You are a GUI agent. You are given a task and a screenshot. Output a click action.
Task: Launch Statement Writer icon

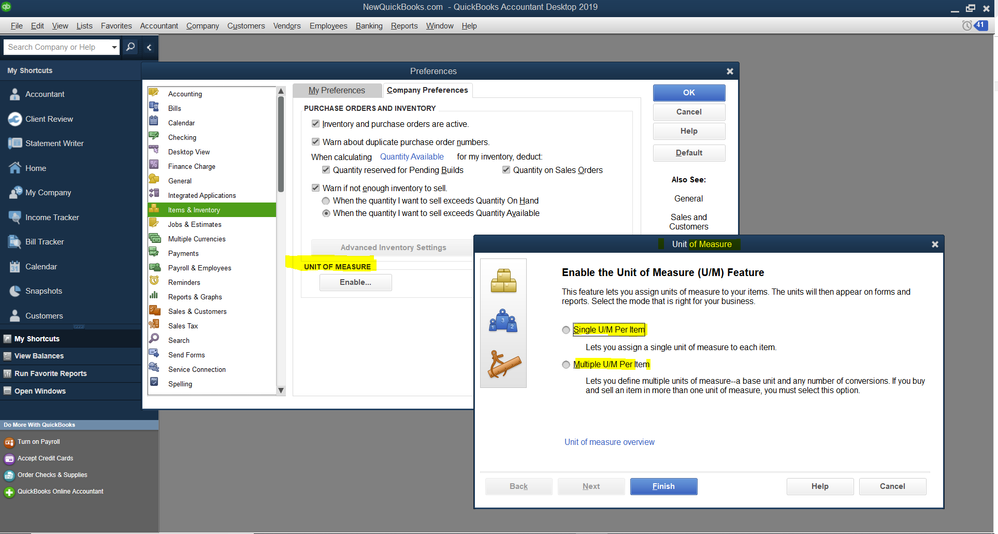tap(15, 143)
